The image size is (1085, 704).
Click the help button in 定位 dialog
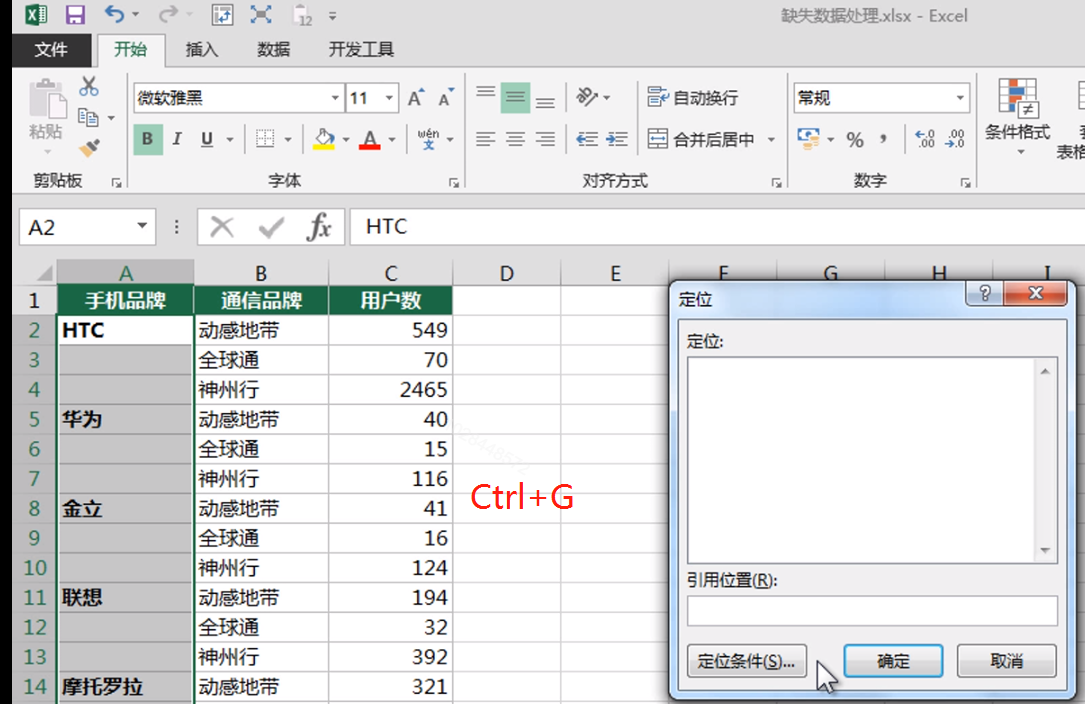coord(985,294)
